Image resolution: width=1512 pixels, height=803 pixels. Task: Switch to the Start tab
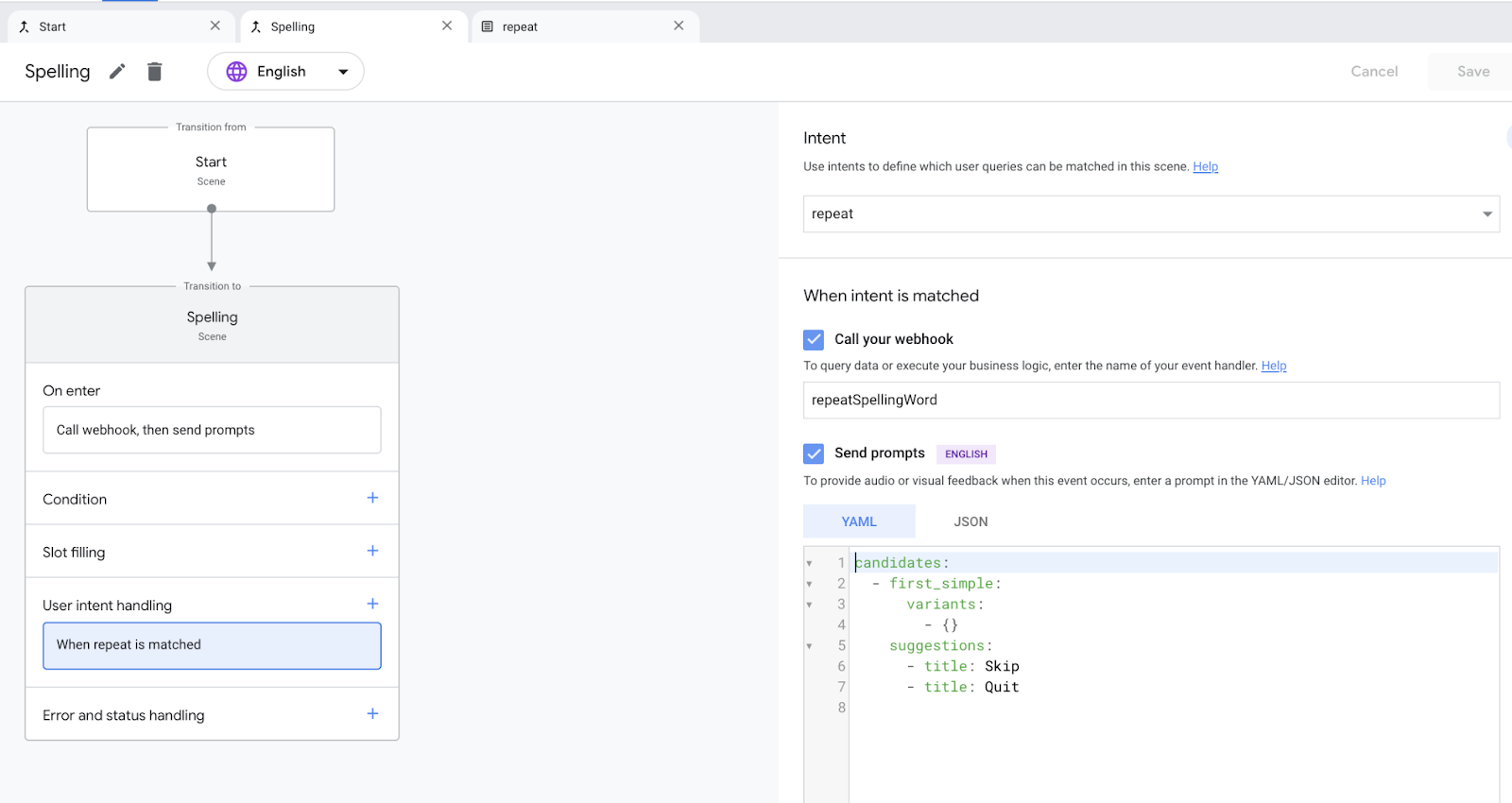53,26
